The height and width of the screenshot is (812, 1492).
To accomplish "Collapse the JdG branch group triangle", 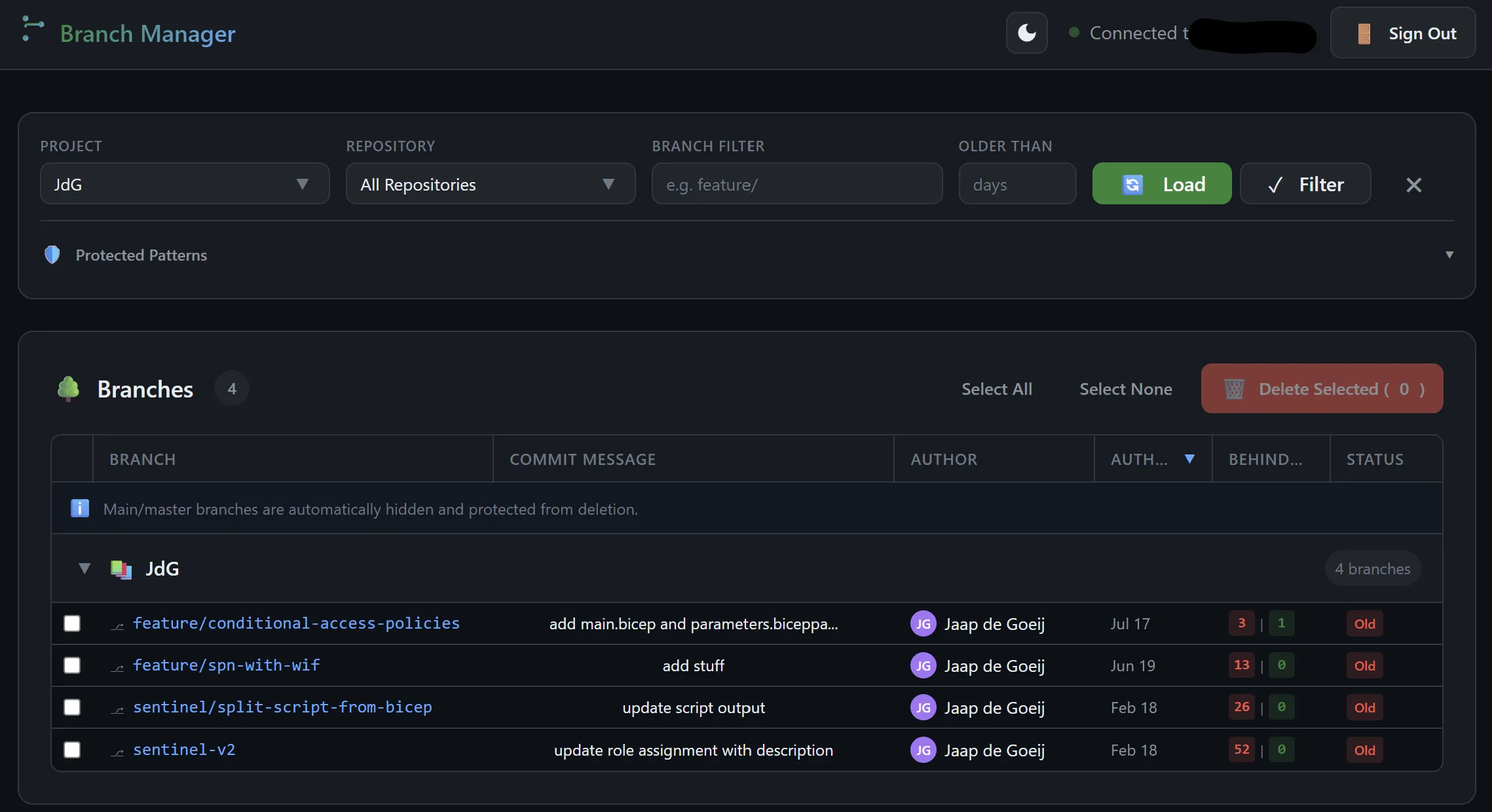I will pos(84,568).
